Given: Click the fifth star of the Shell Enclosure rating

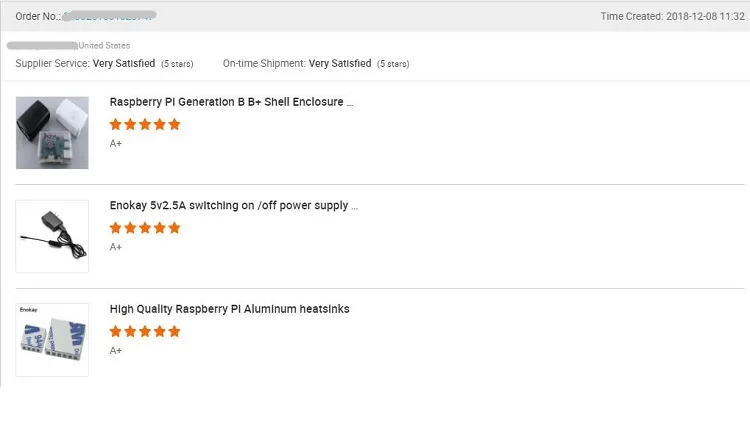Looking at the screenshot, I should [x=175, y=125].
